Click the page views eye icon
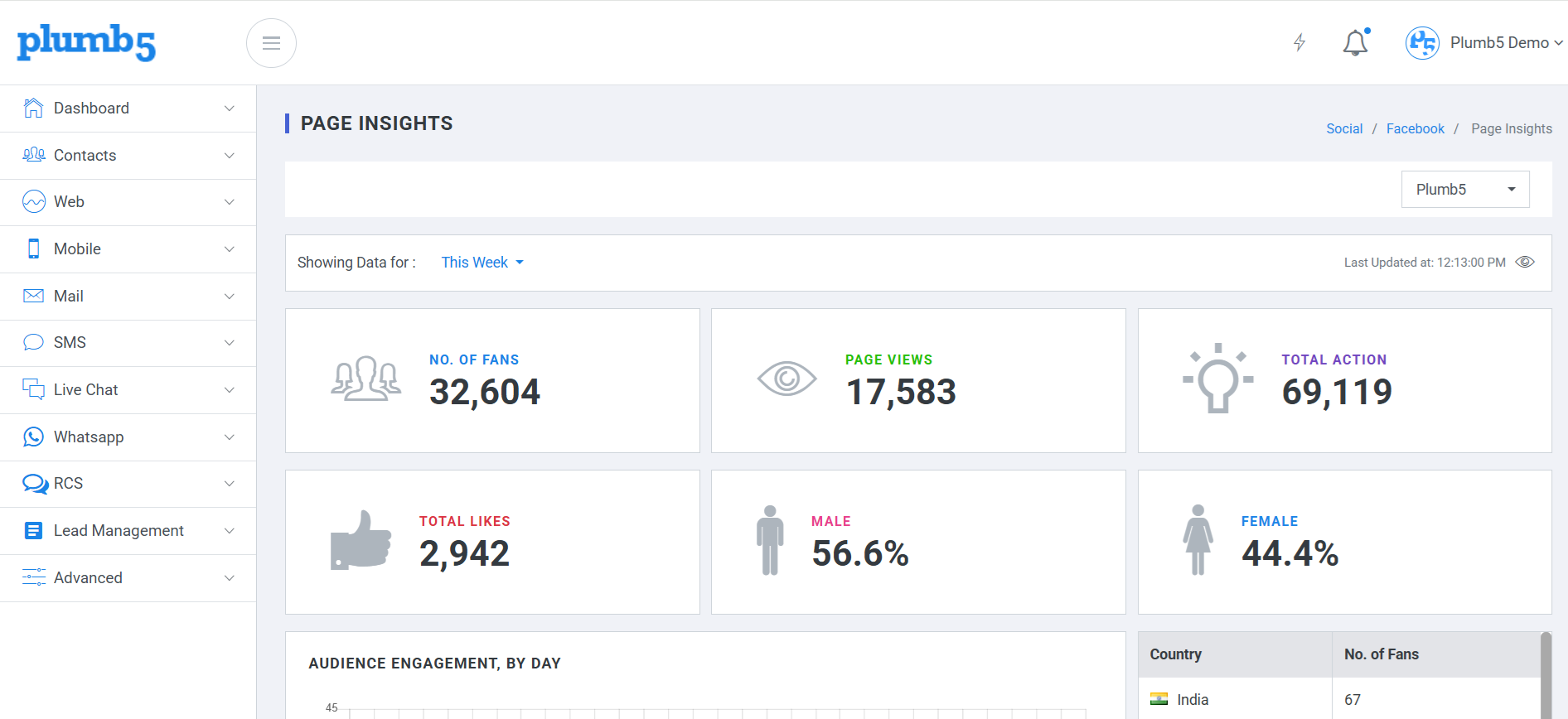The image size is (1568, 719). 786,379
